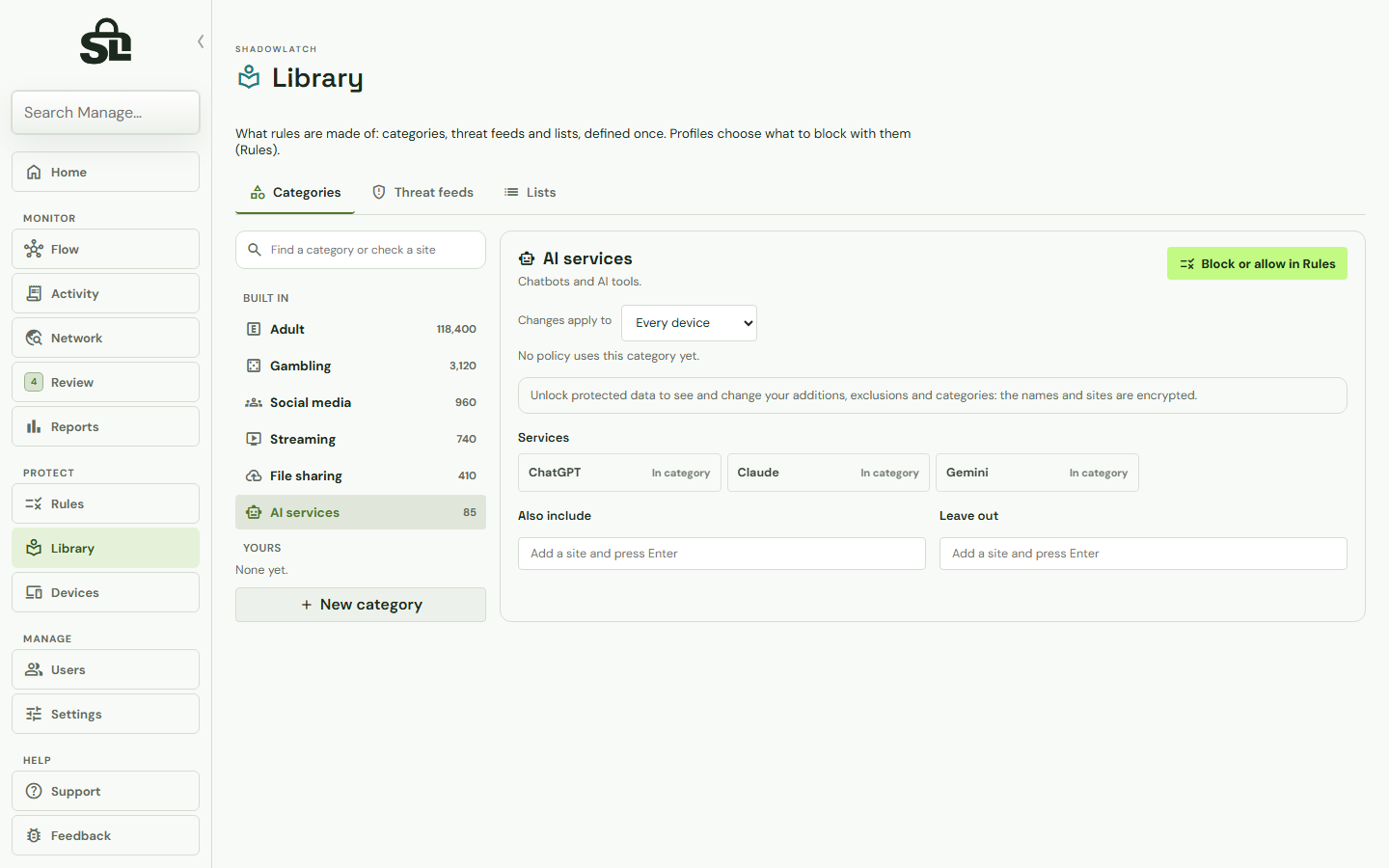Click Block or allow in Rules
Screen dimensions: 1389x868
click(x=1257, y=263)
